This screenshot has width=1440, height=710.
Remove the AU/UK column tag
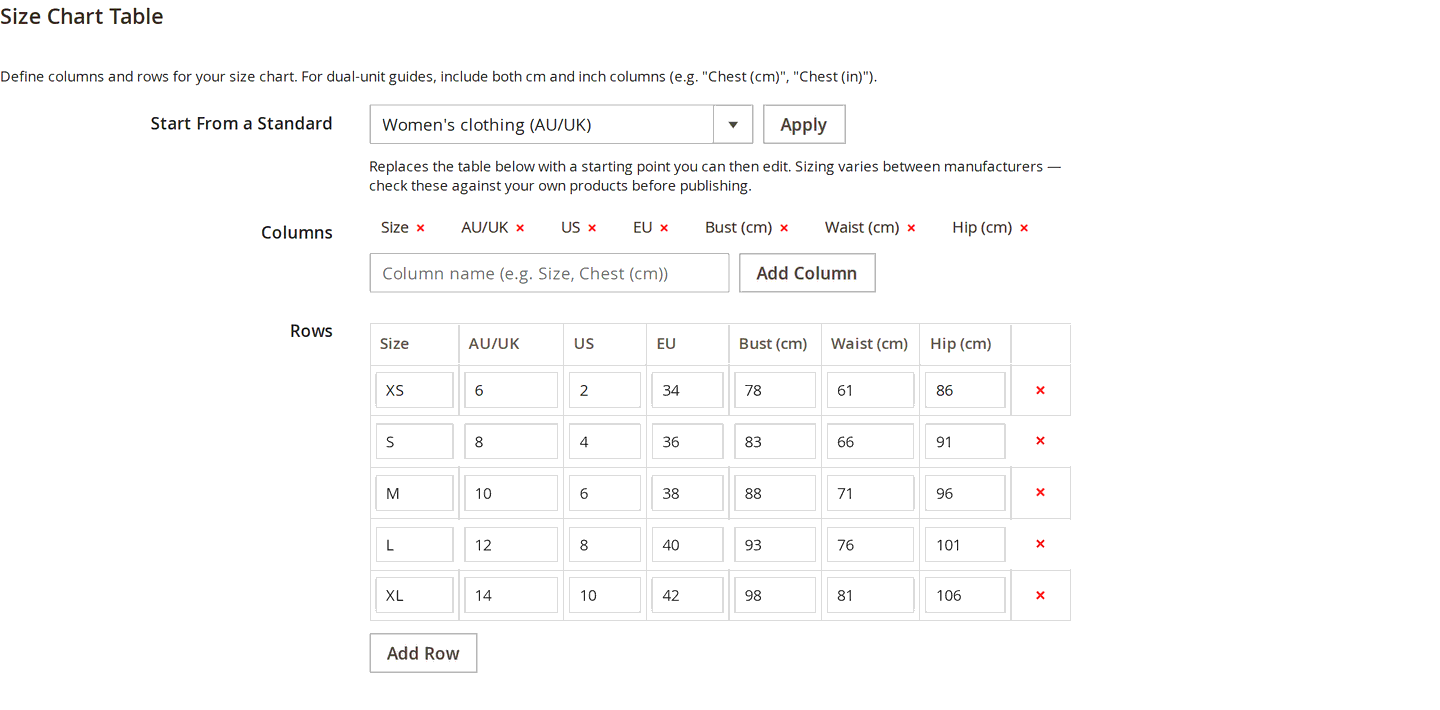coord(520,228)
